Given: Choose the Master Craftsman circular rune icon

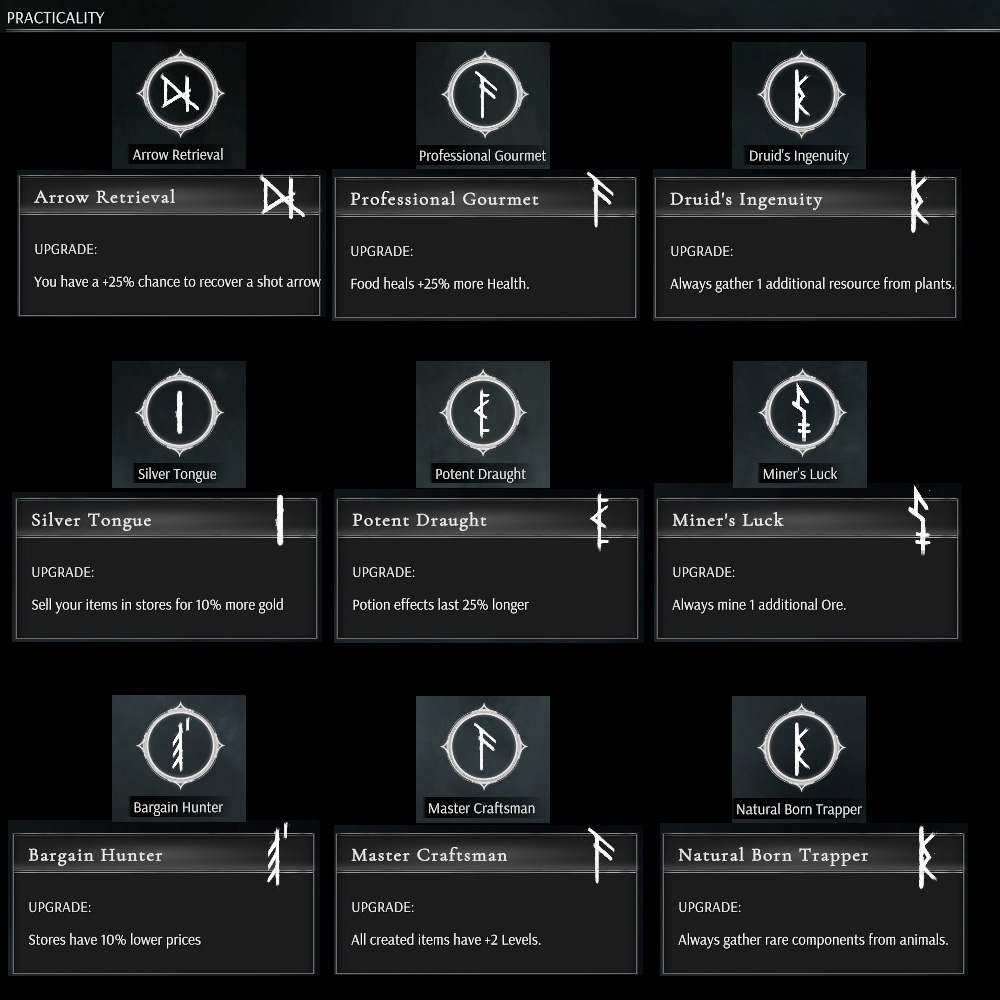Looking at the screenshot, I should 483,746.
